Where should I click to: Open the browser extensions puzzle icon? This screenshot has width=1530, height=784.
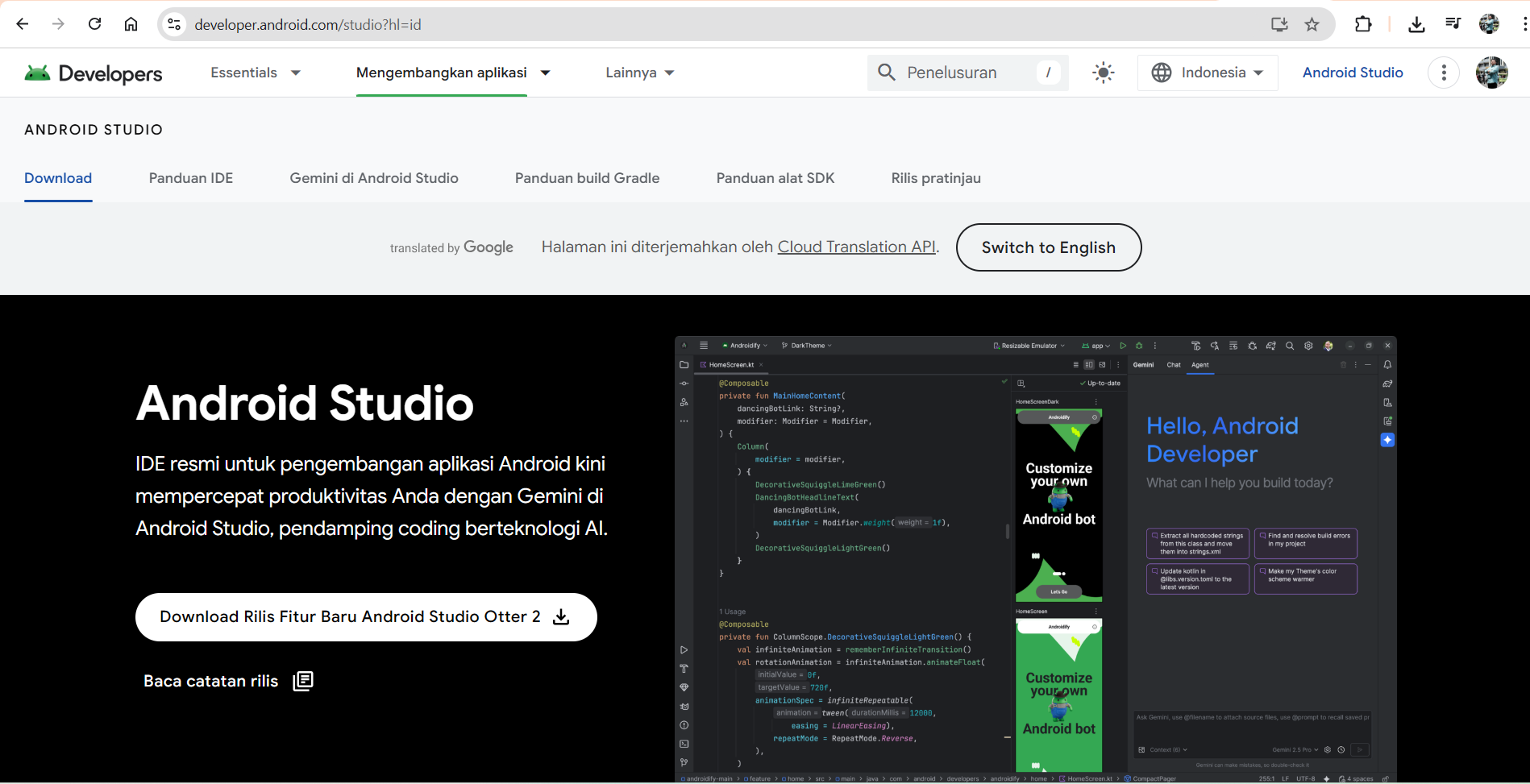[1363, 24]
